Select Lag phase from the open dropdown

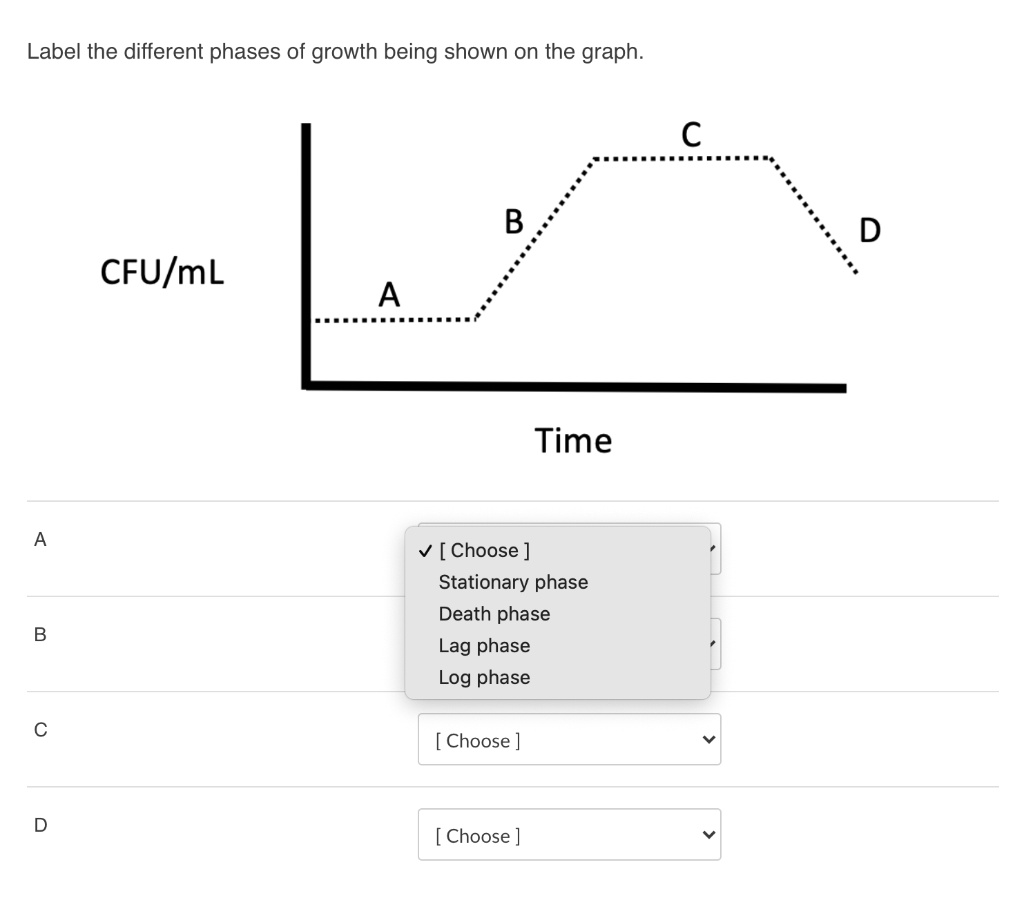tap(484, 645)
